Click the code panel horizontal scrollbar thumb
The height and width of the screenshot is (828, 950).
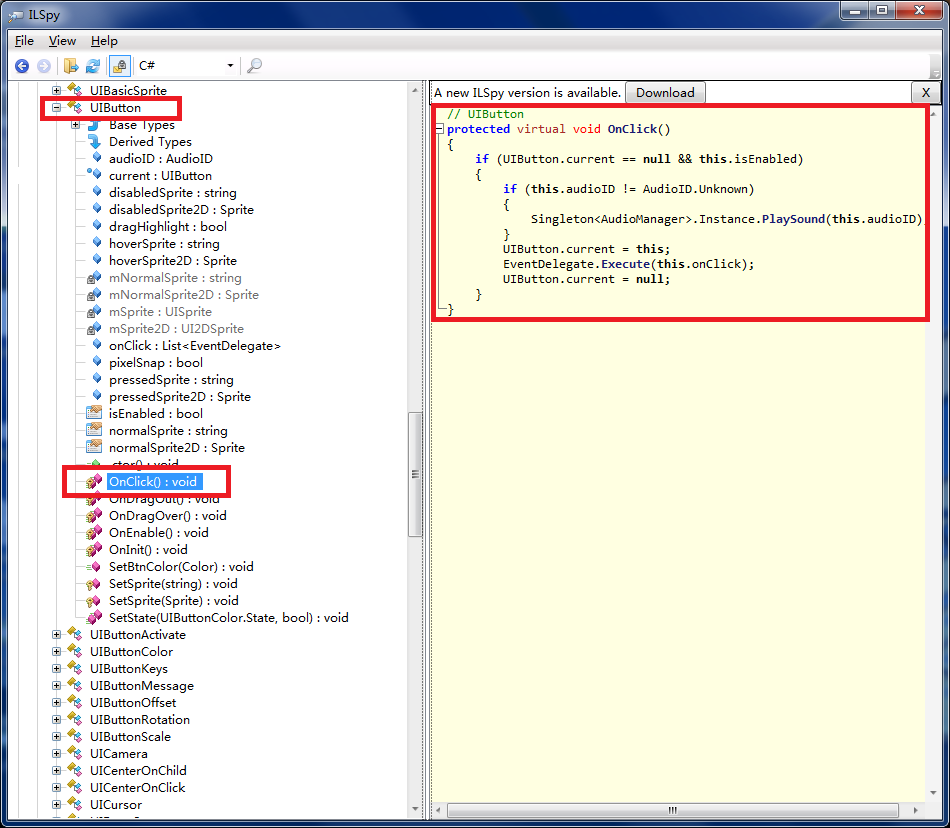(x=673, y=810)
